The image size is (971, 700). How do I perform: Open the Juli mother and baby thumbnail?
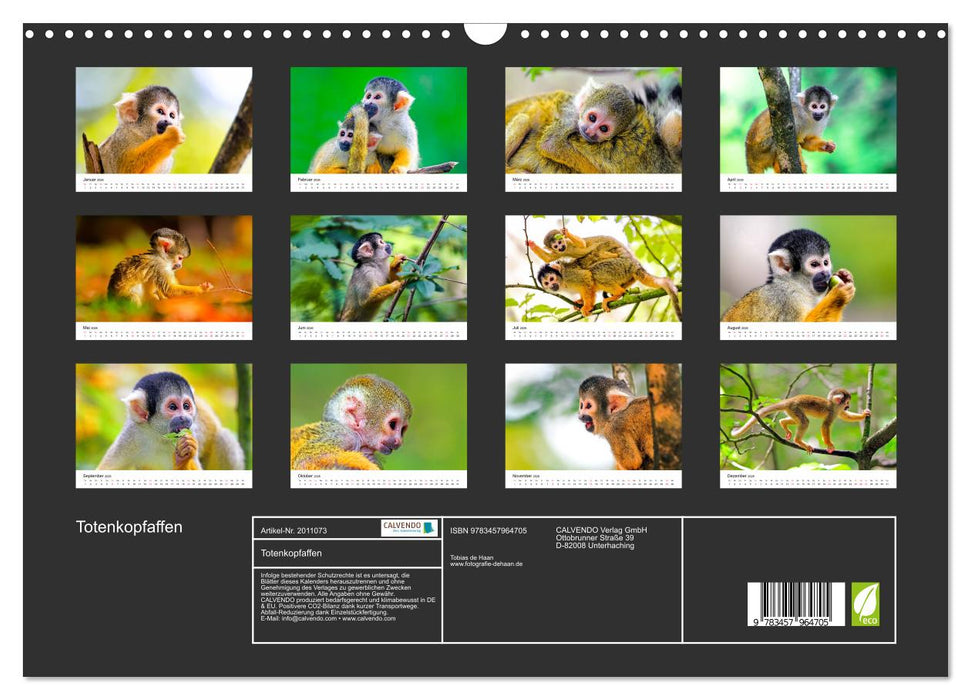[x=593, y=269]
